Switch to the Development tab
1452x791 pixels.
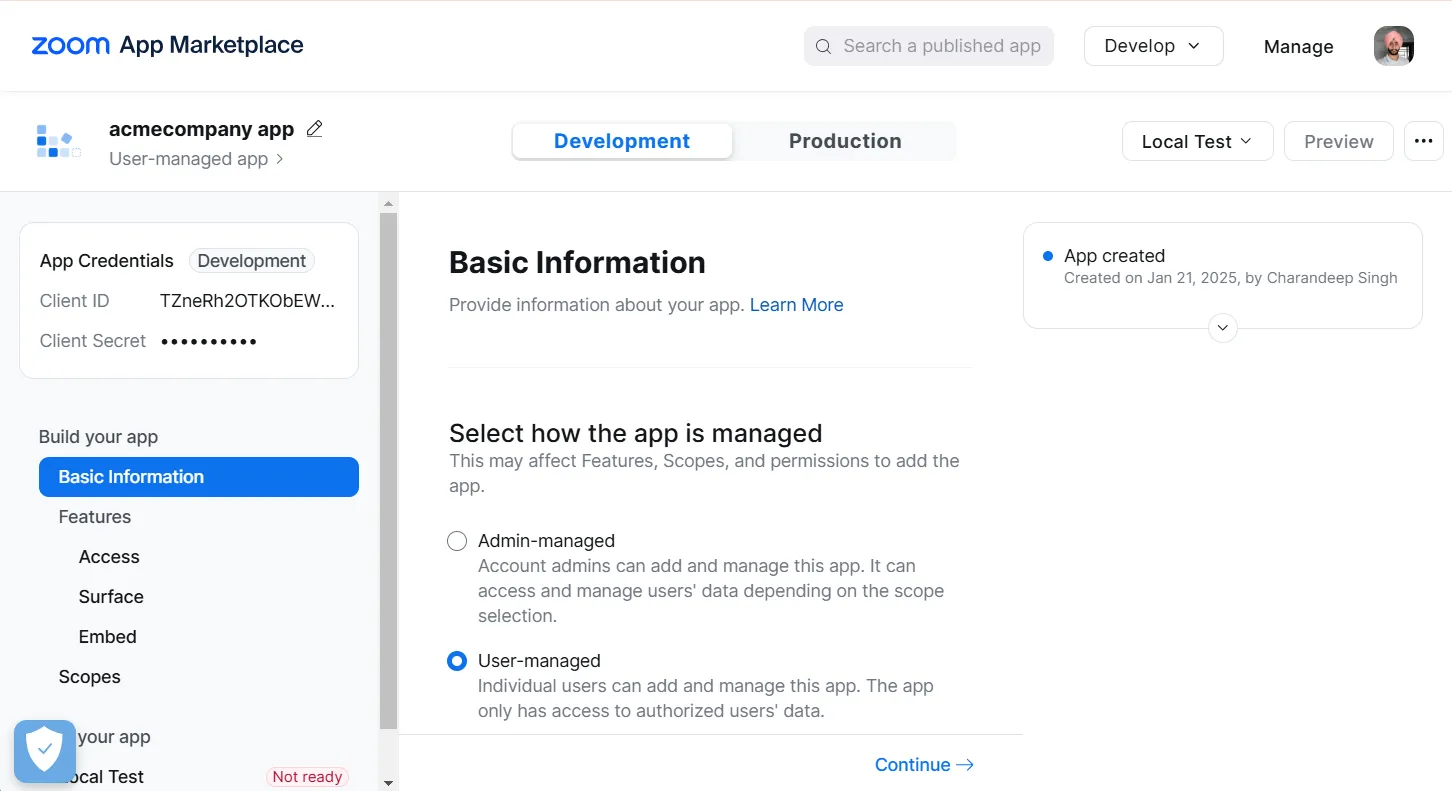(x=622, y=141)
